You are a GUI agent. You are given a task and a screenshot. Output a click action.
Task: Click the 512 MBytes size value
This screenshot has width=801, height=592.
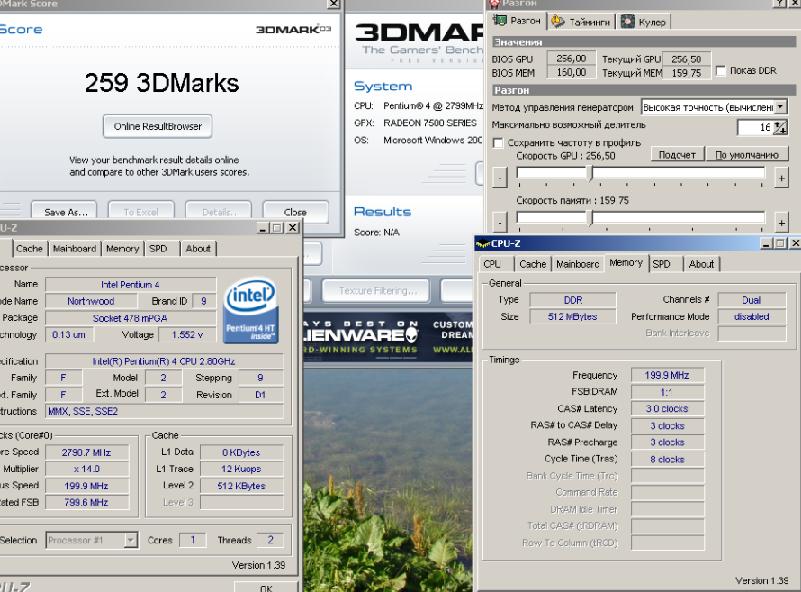(x=573, y=317)
